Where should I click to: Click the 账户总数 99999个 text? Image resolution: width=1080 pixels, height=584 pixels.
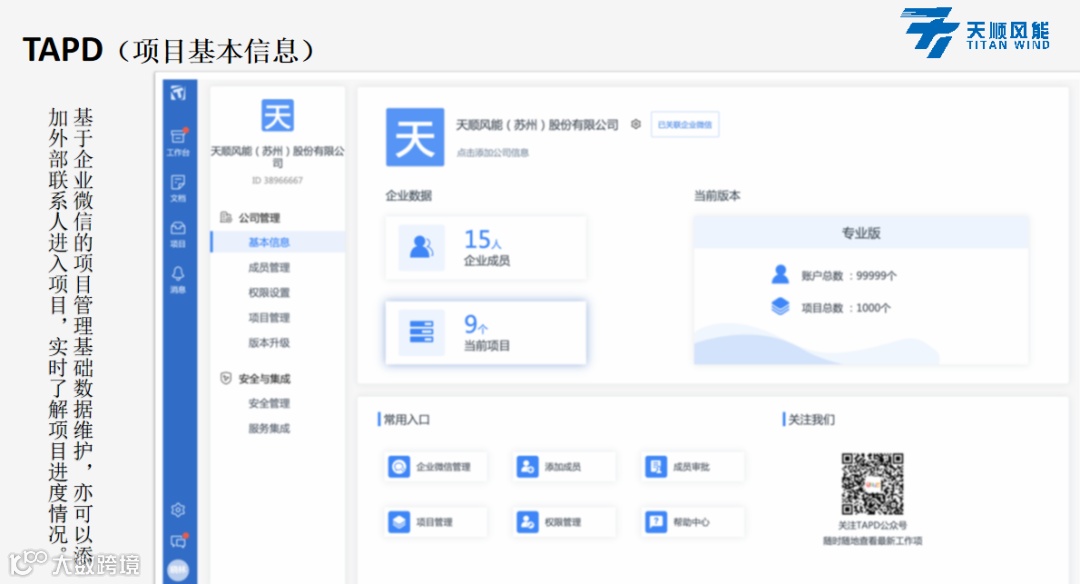(849, 275)
